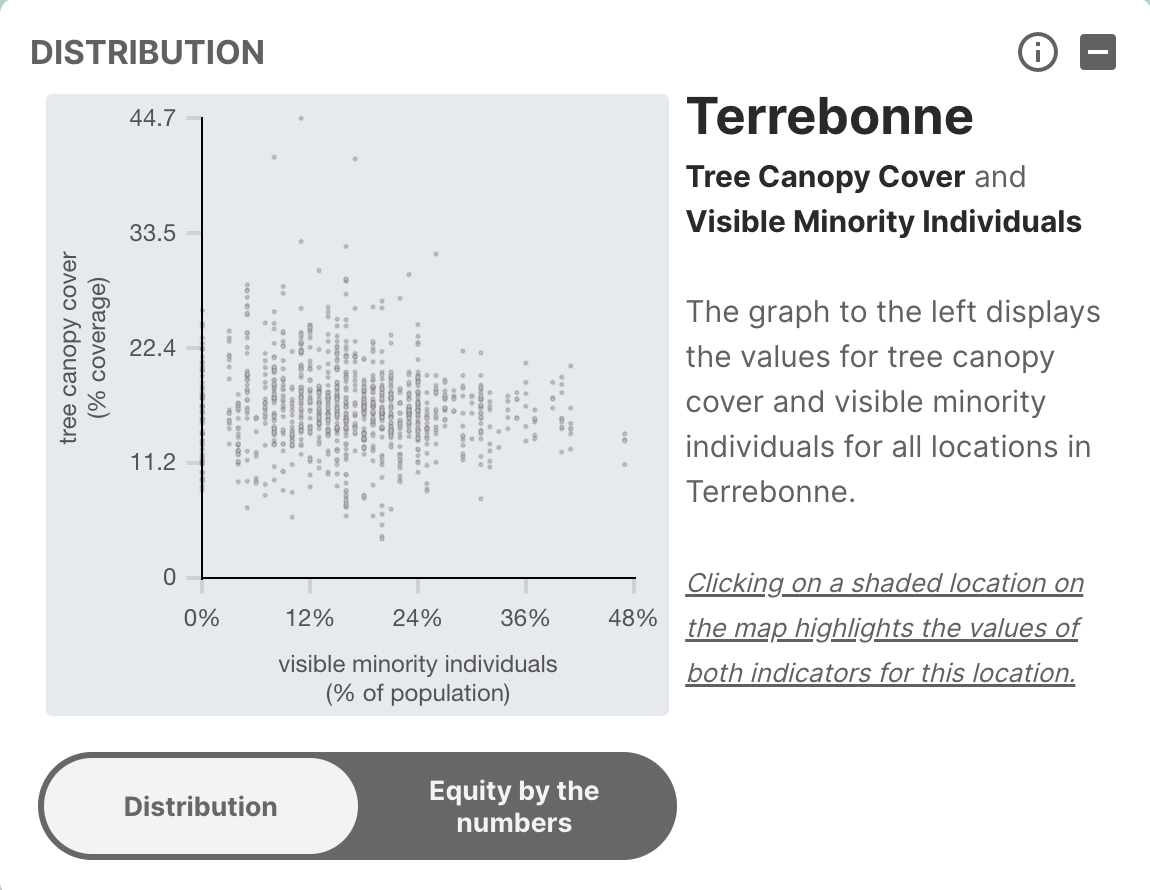
Task: Click the visible minority individuals x-axis label
Action: [x=417, y=678]
